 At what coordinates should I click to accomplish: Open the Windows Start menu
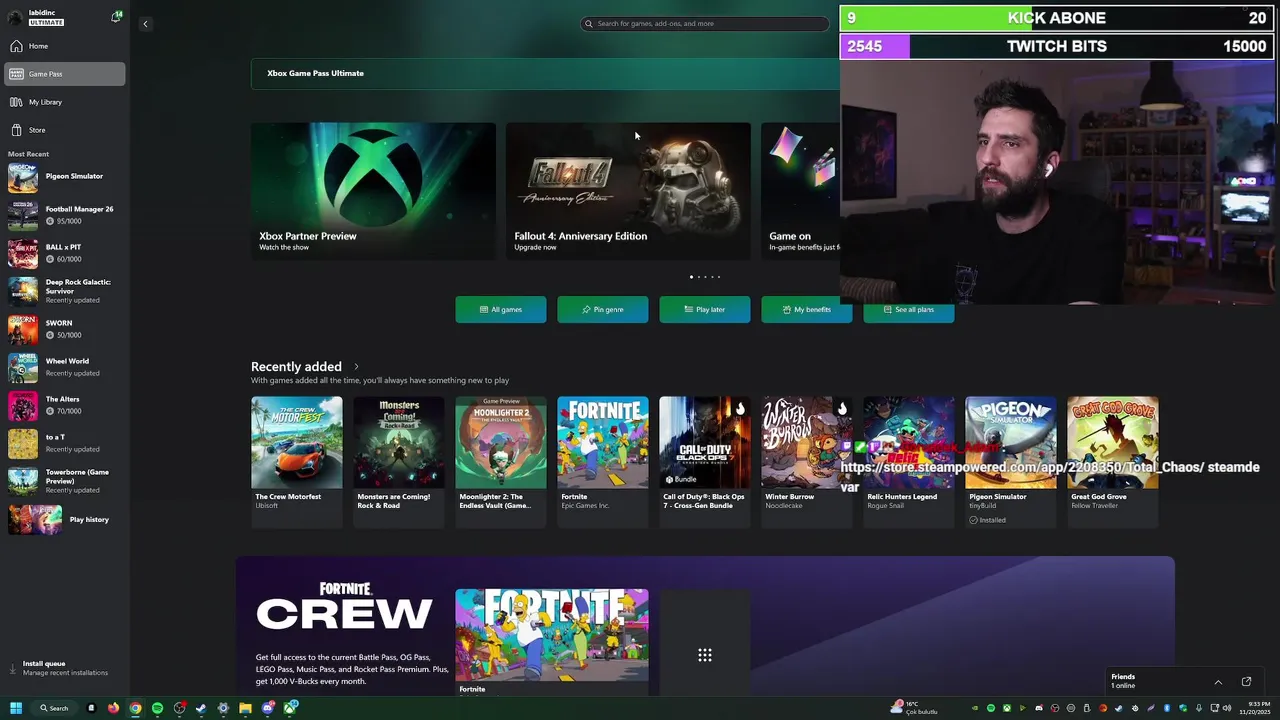click(16, 708)
